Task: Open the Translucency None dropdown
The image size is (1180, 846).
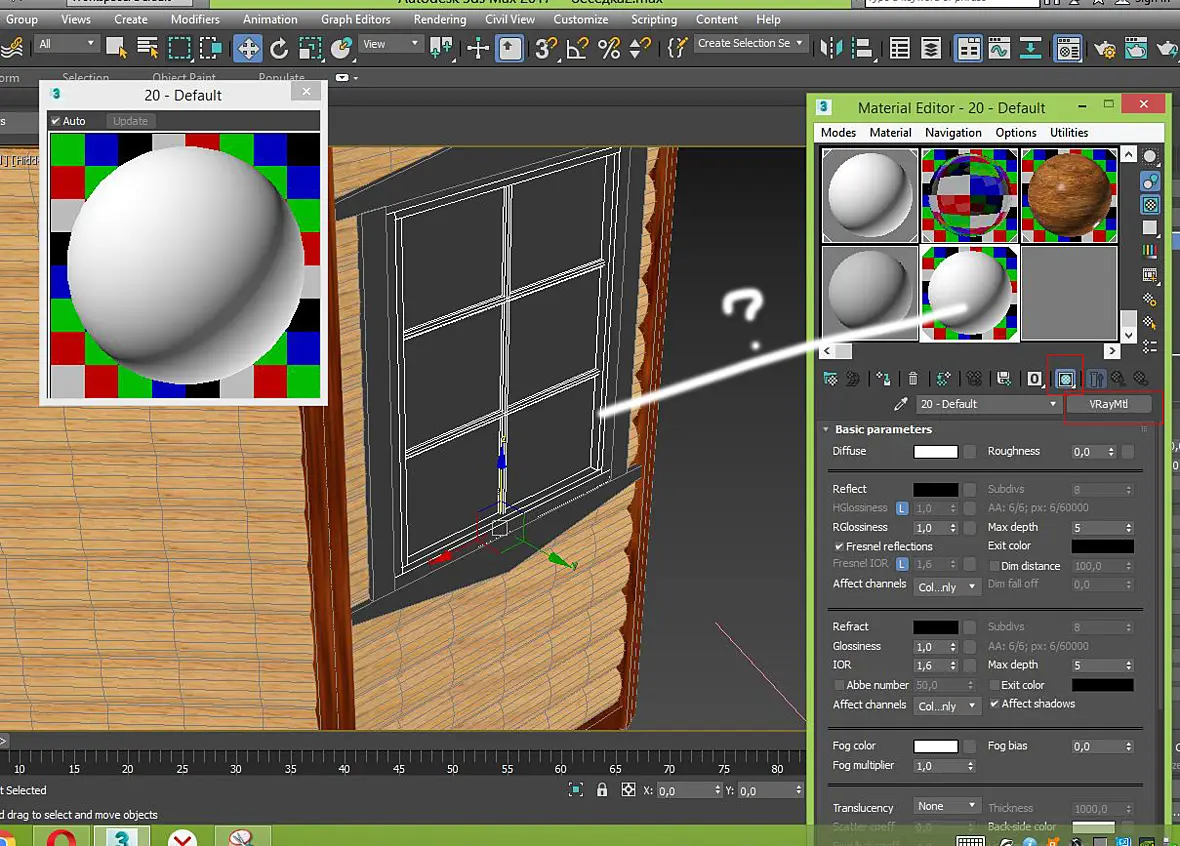Action: 947,806
